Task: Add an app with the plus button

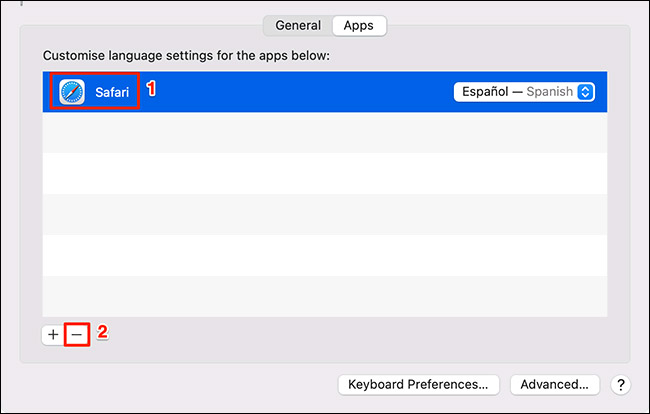Action: pos(53,334)
